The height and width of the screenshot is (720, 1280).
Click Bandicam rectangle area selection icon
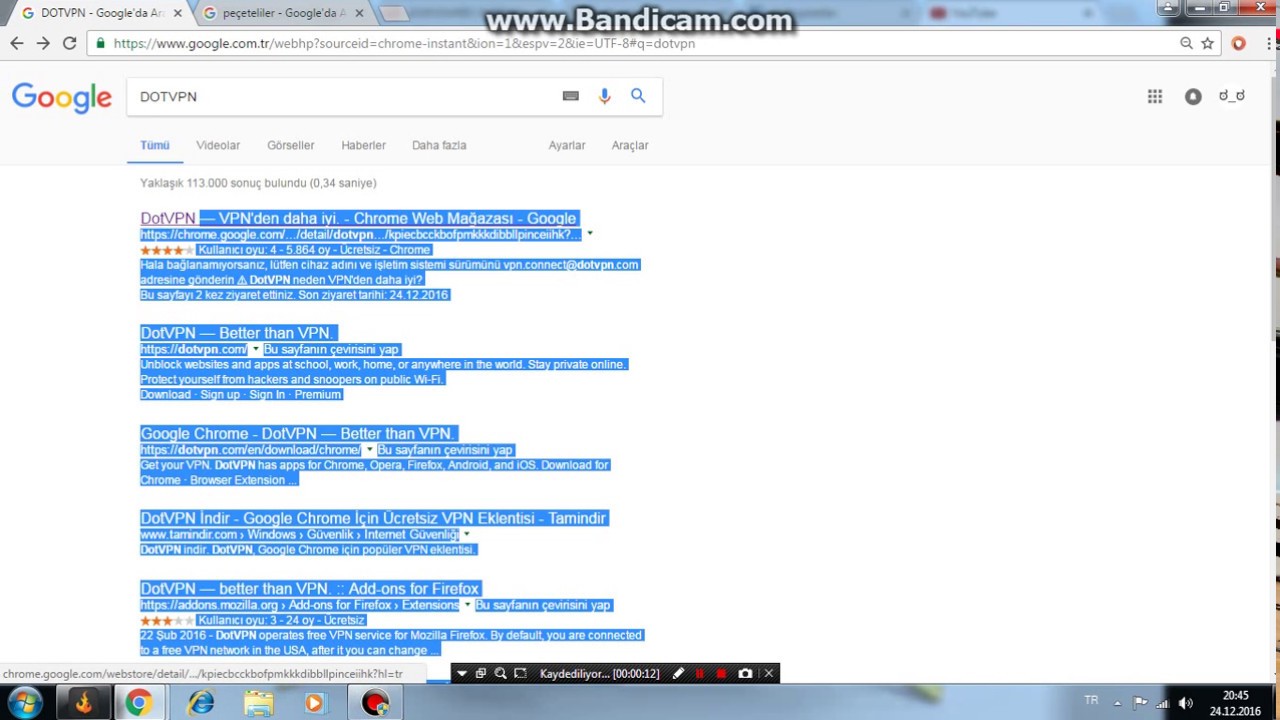(x=520, y=673)
